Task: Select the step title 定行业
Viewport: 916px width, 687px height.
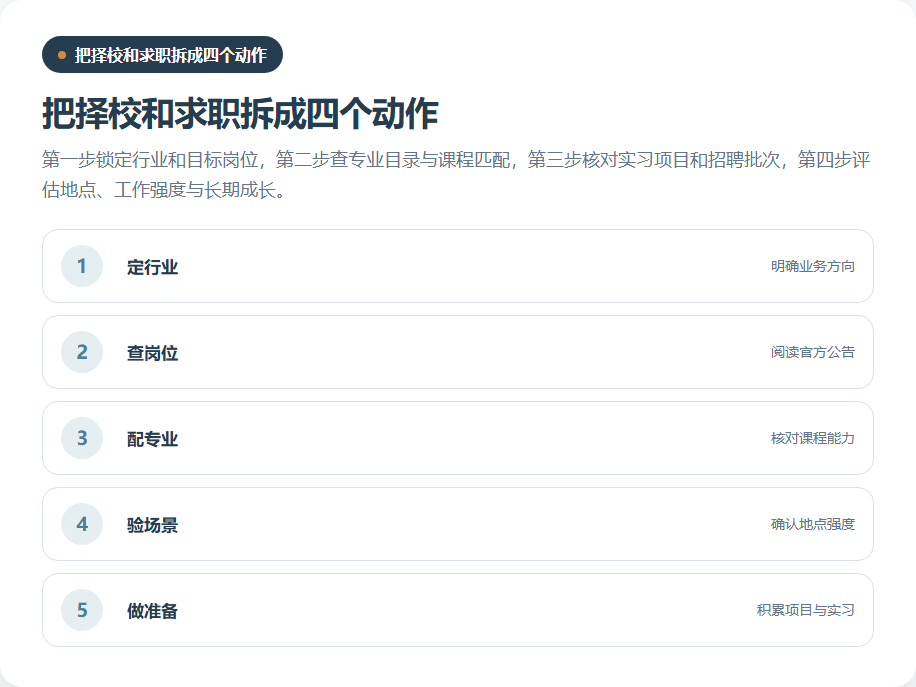Action: [152, 267]
